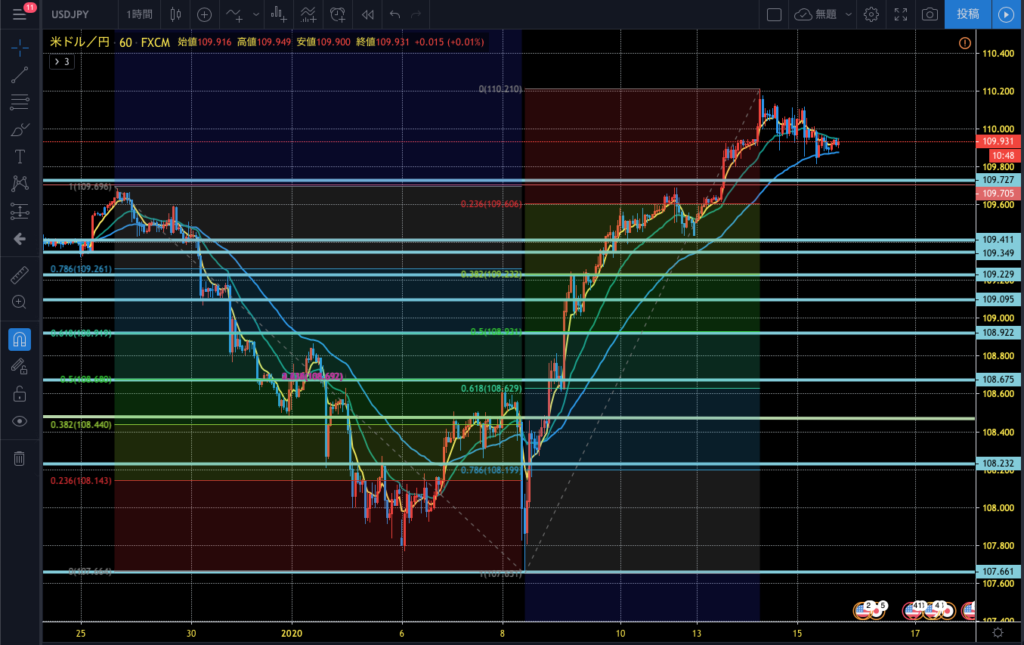Activate the zoom in tool
Screen dimensions: 1024x645
click(20, 302)
